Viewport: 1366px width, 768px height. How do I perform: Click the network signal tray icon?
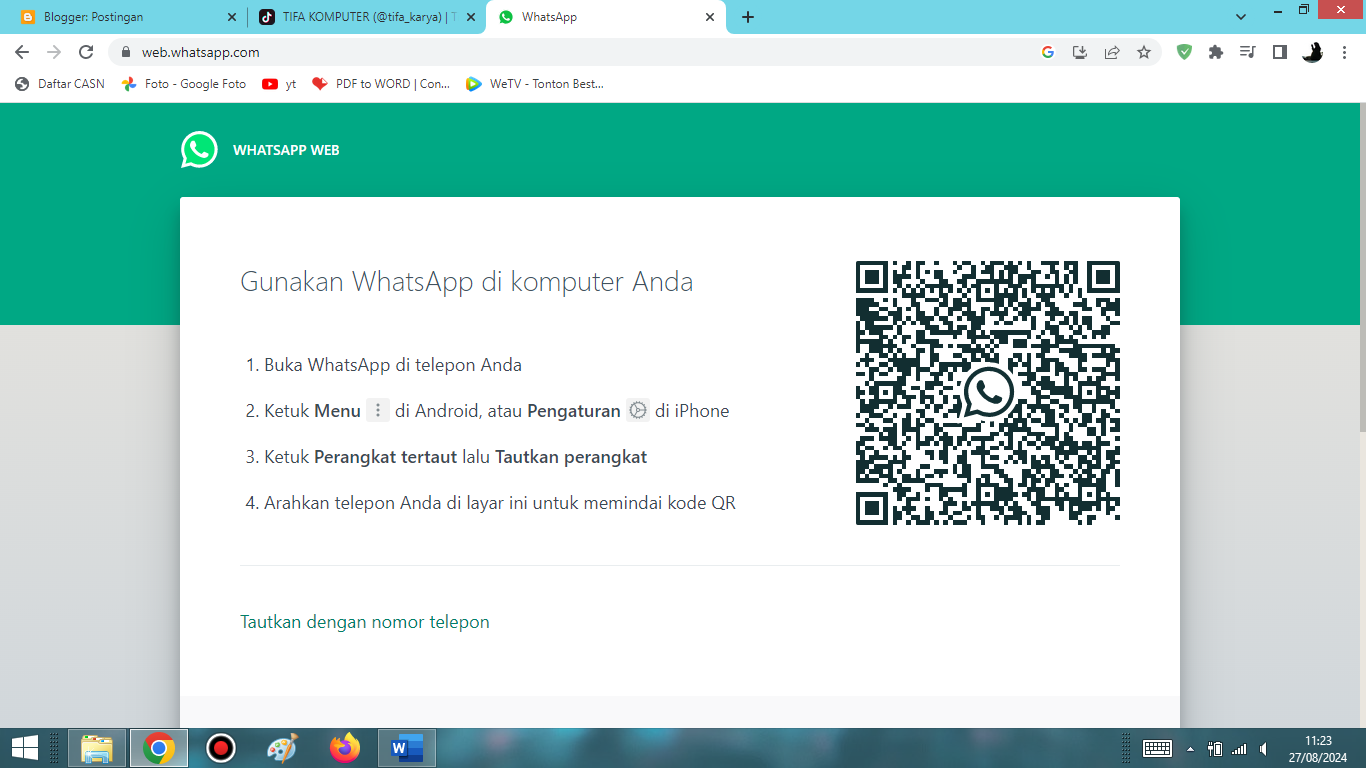pos(1240,748)
